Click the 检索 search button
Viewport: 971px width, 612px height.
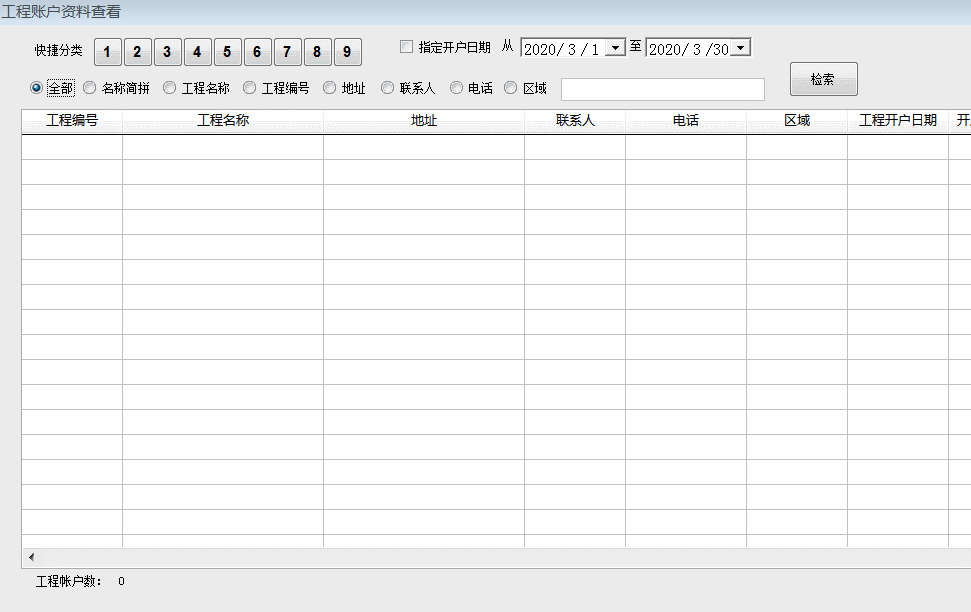(x=823, y=79)
